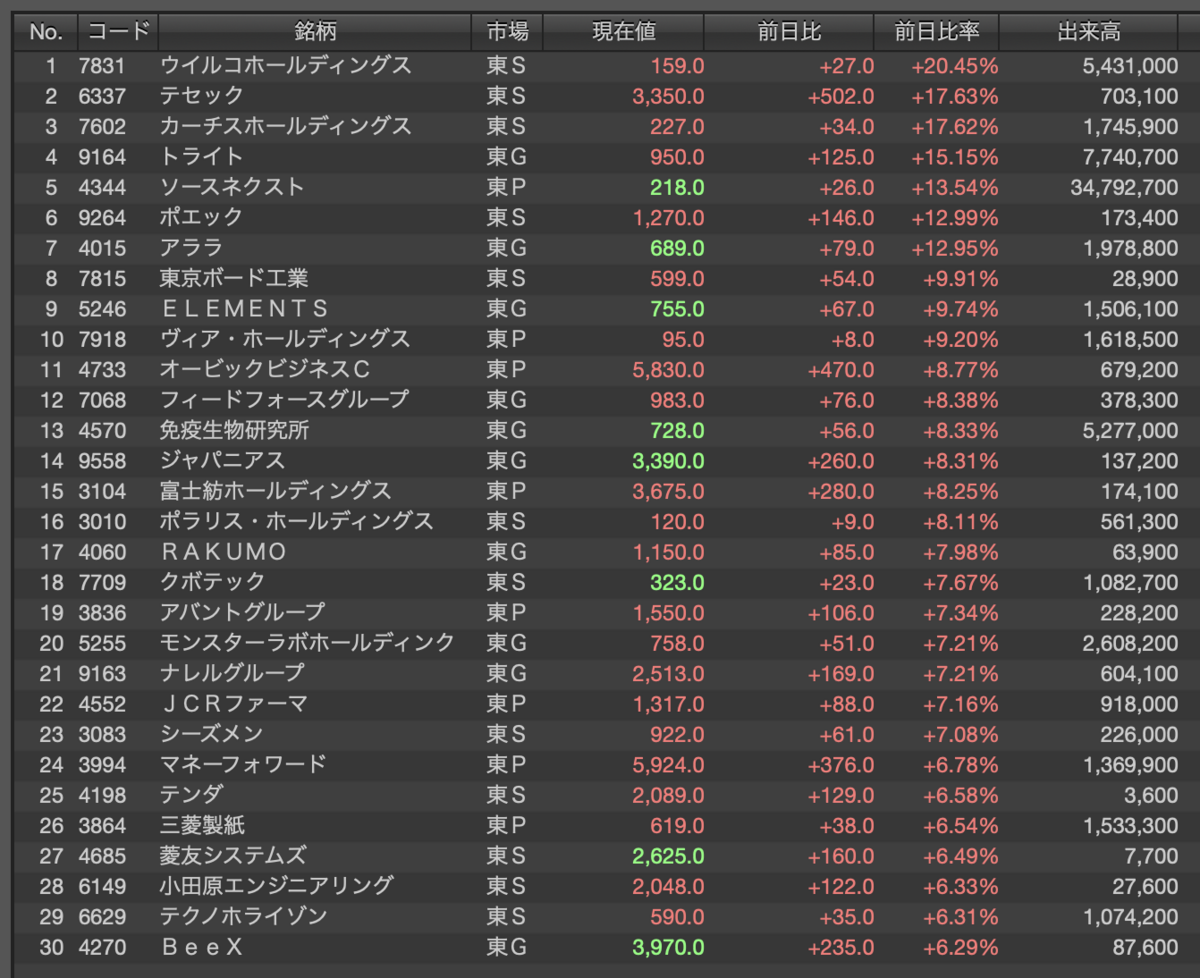This screenshot has width=1200, height=978.
Task: Click the 前日比率 column header
Action: (937, 32)
